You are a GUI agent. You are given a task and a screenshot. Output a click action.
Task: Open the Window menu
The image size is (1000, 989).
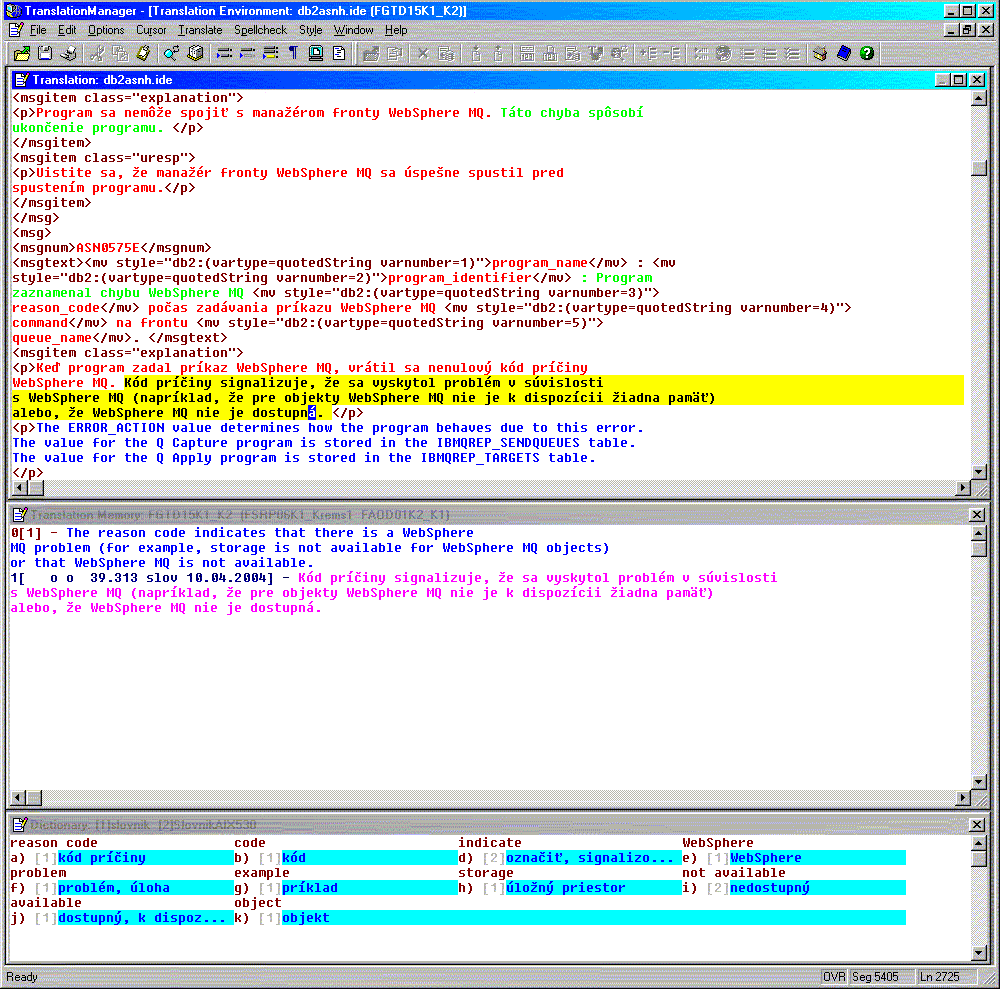(x=353, y=30)
